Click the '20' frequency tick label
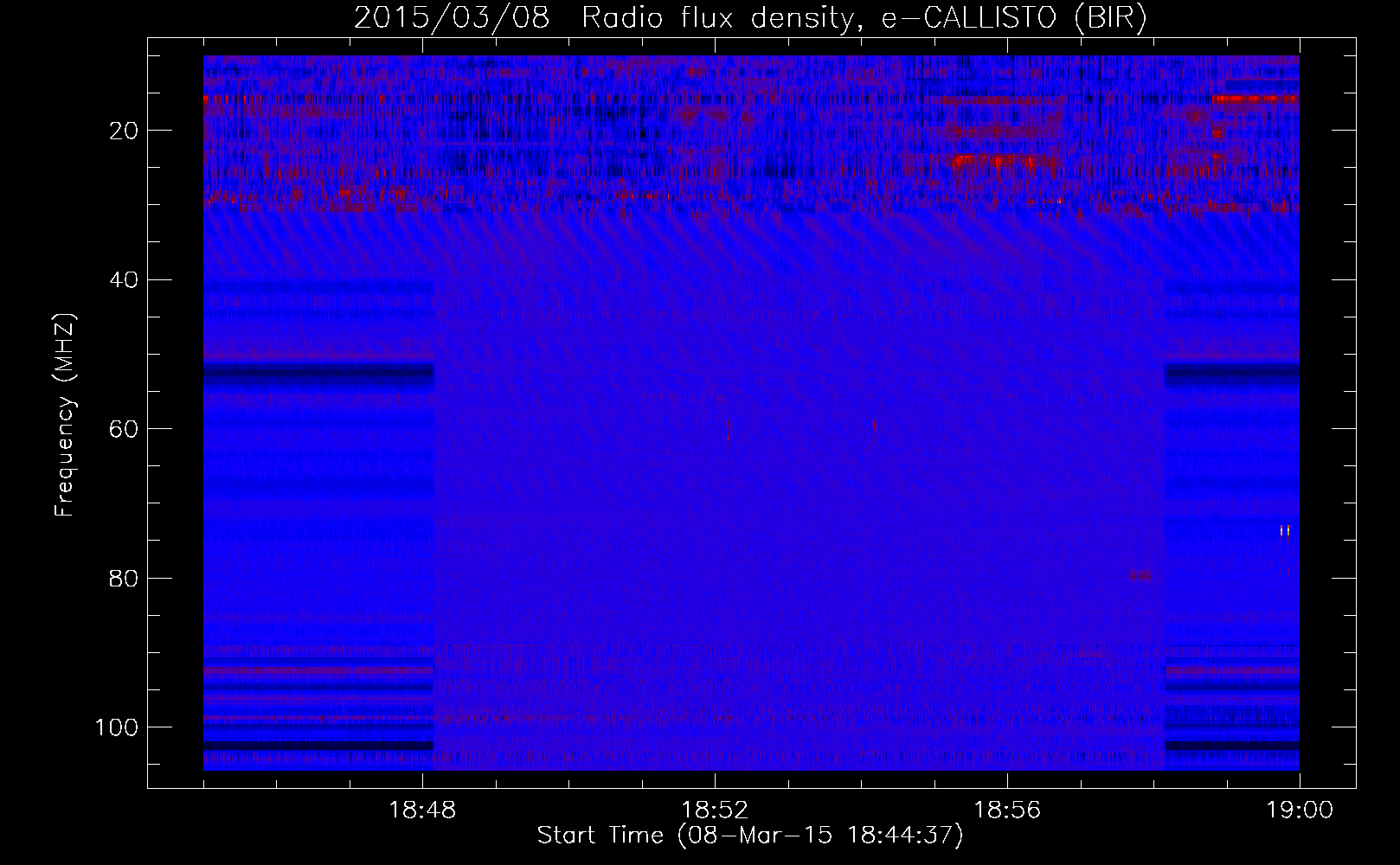The height and width of the screenshot is (865, 1400). coord(124,131)
